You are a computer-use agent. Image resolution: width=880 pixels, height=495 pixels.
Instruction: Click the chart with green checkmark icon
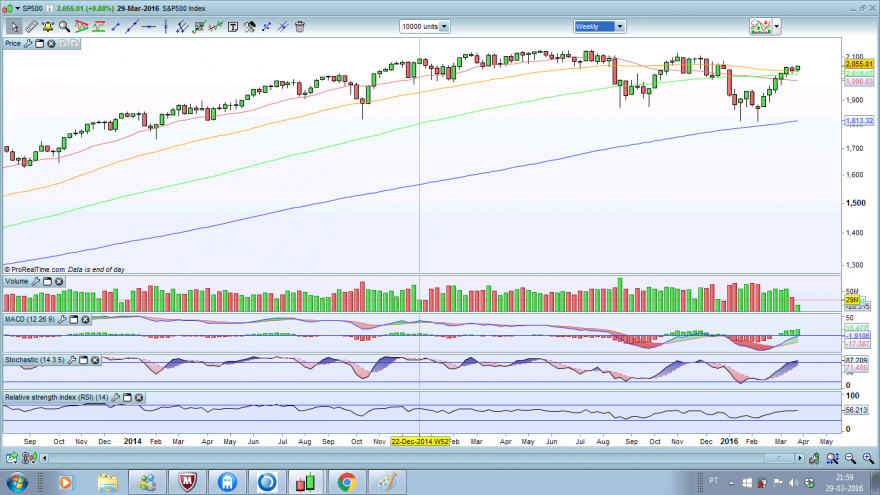coord(199,26)
